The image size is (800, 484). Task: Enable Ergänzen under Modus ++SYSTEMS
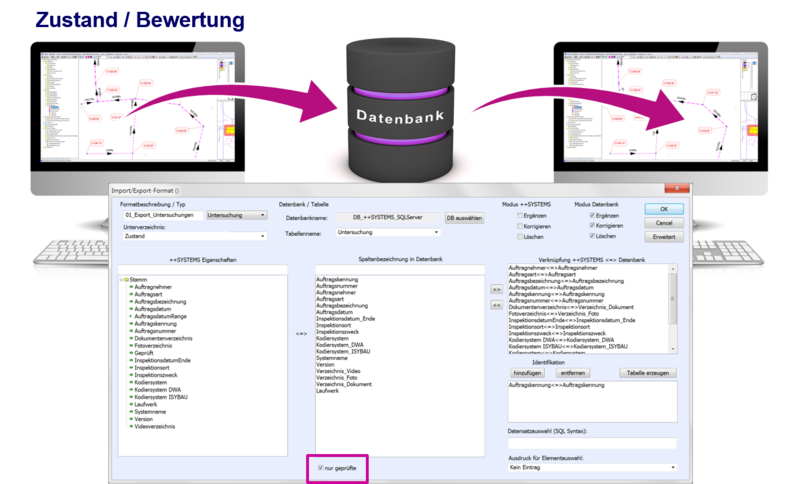point(519,215)
